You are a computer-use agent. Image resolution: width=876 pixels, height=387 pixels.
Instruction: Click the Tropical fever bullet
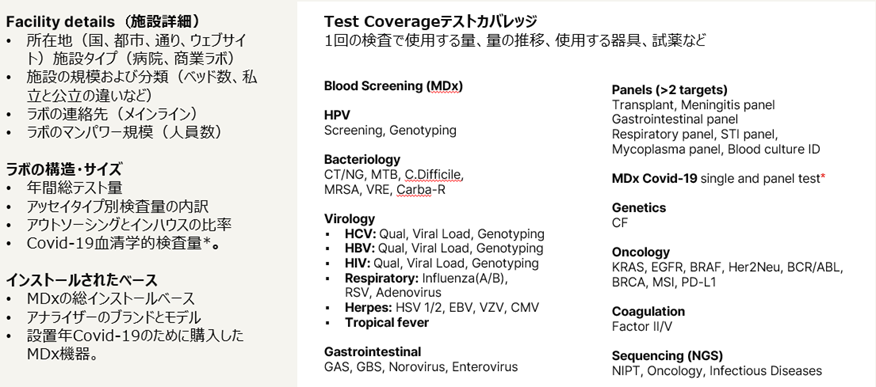pyautogui.click(x=387, y=323)
